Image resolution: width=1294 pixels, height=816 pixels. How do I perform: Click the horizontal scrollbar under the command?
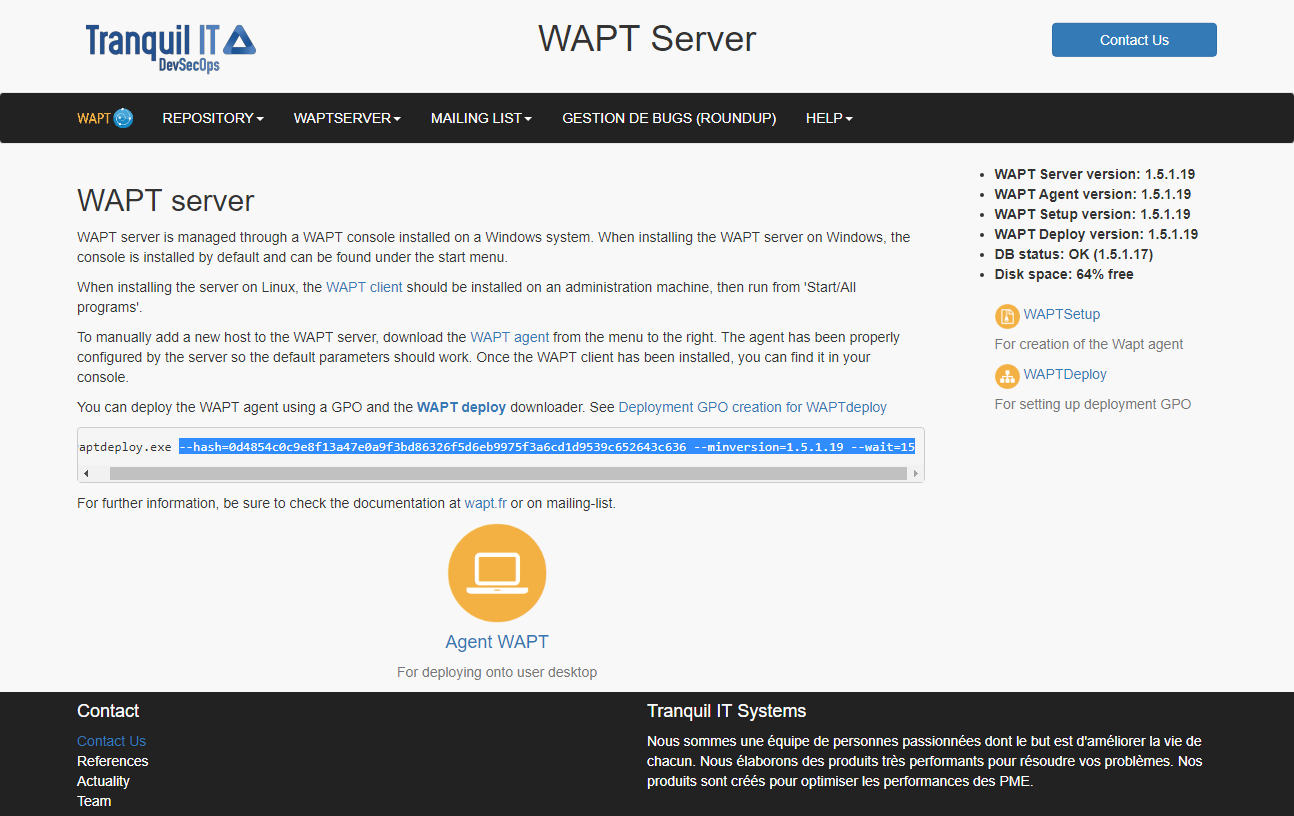coord(500,473)
